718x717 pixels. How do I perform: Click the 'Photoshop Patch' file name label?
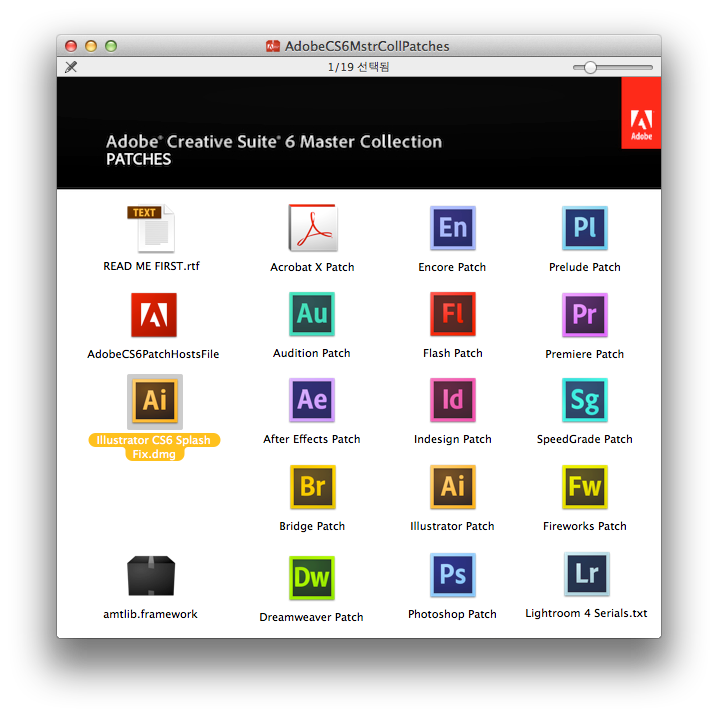click(452, 614)
